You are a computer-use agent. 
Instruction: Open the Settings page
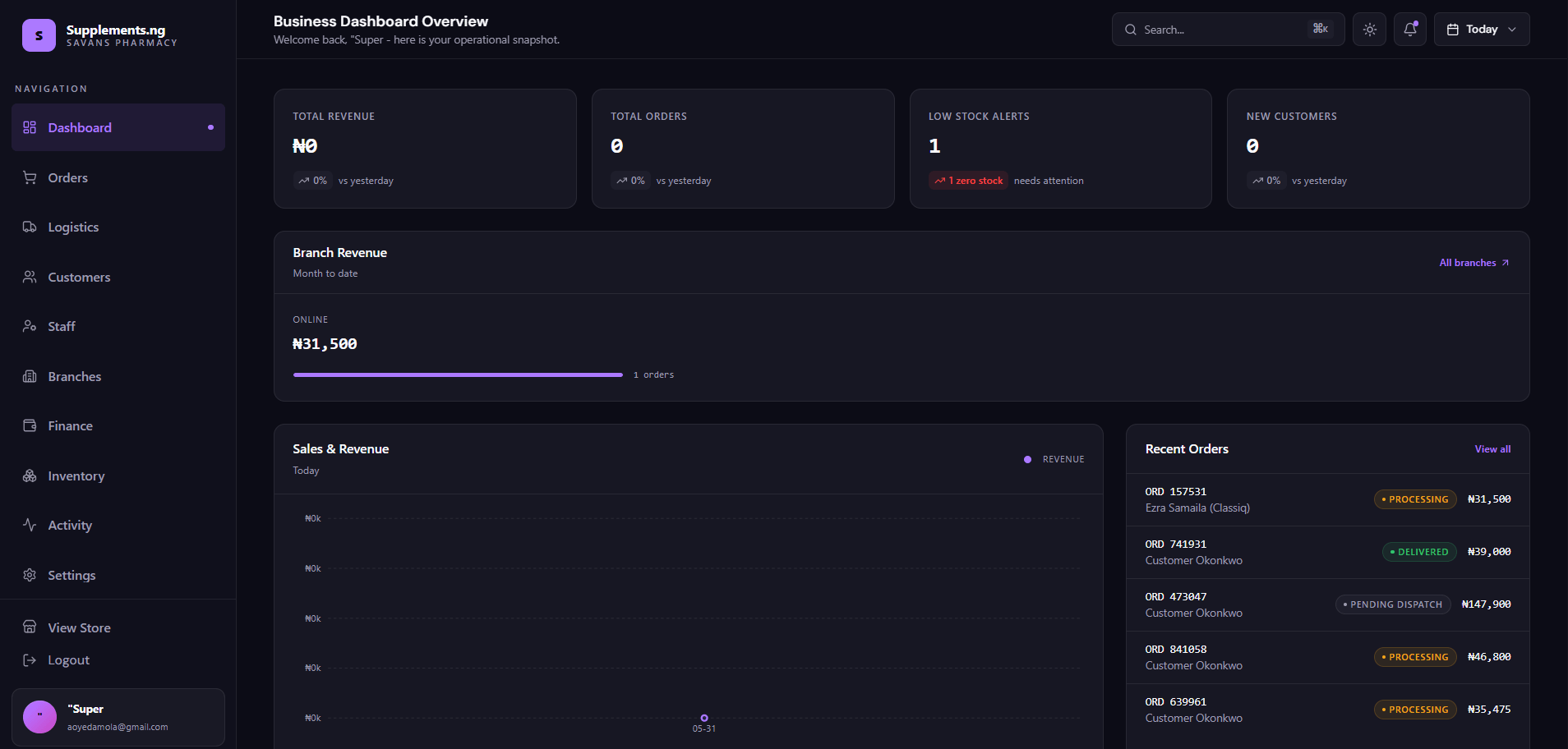pos(118,575)
